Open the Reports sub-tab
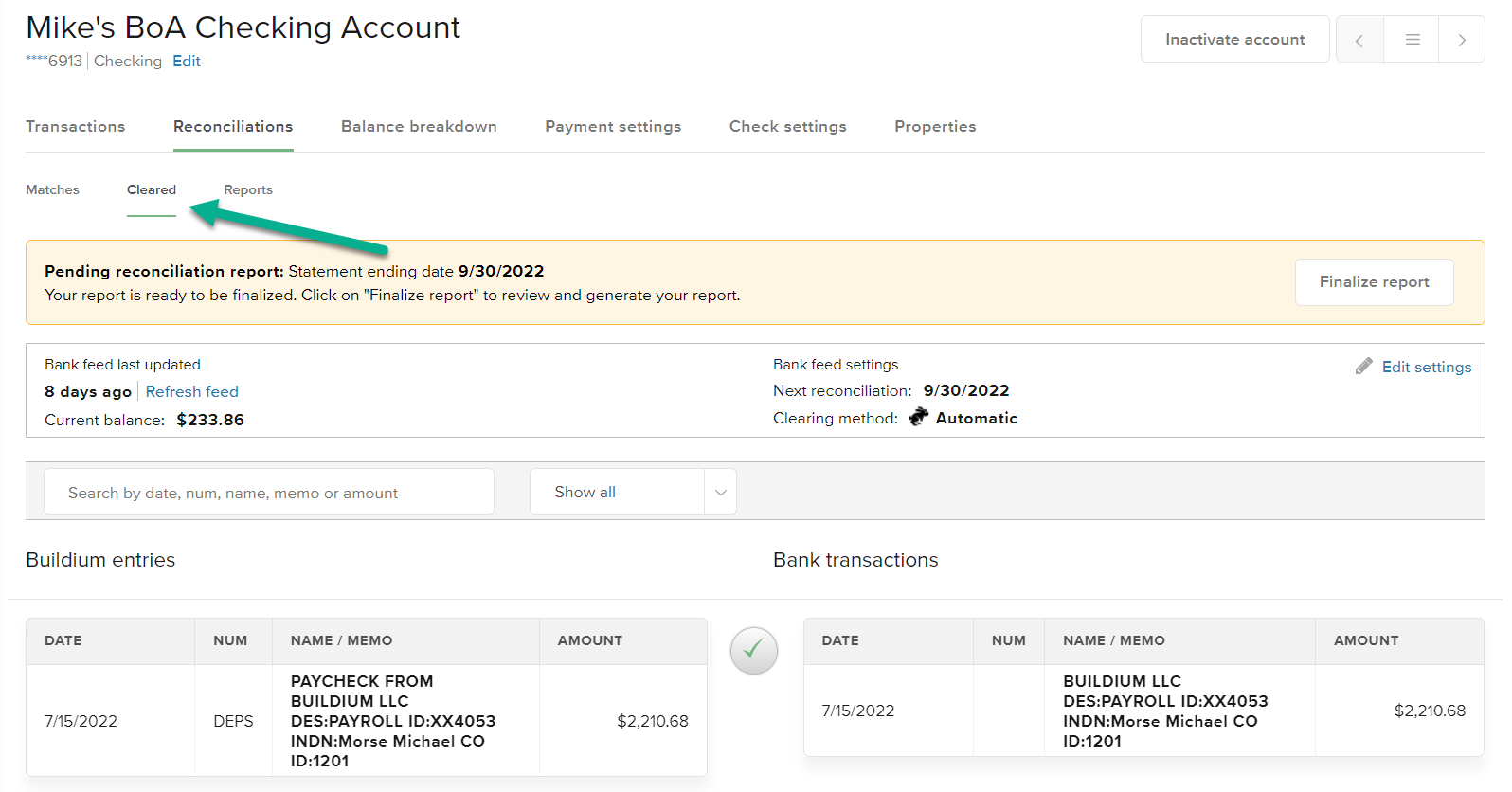1512x792 pixels. tap(248, 189)
